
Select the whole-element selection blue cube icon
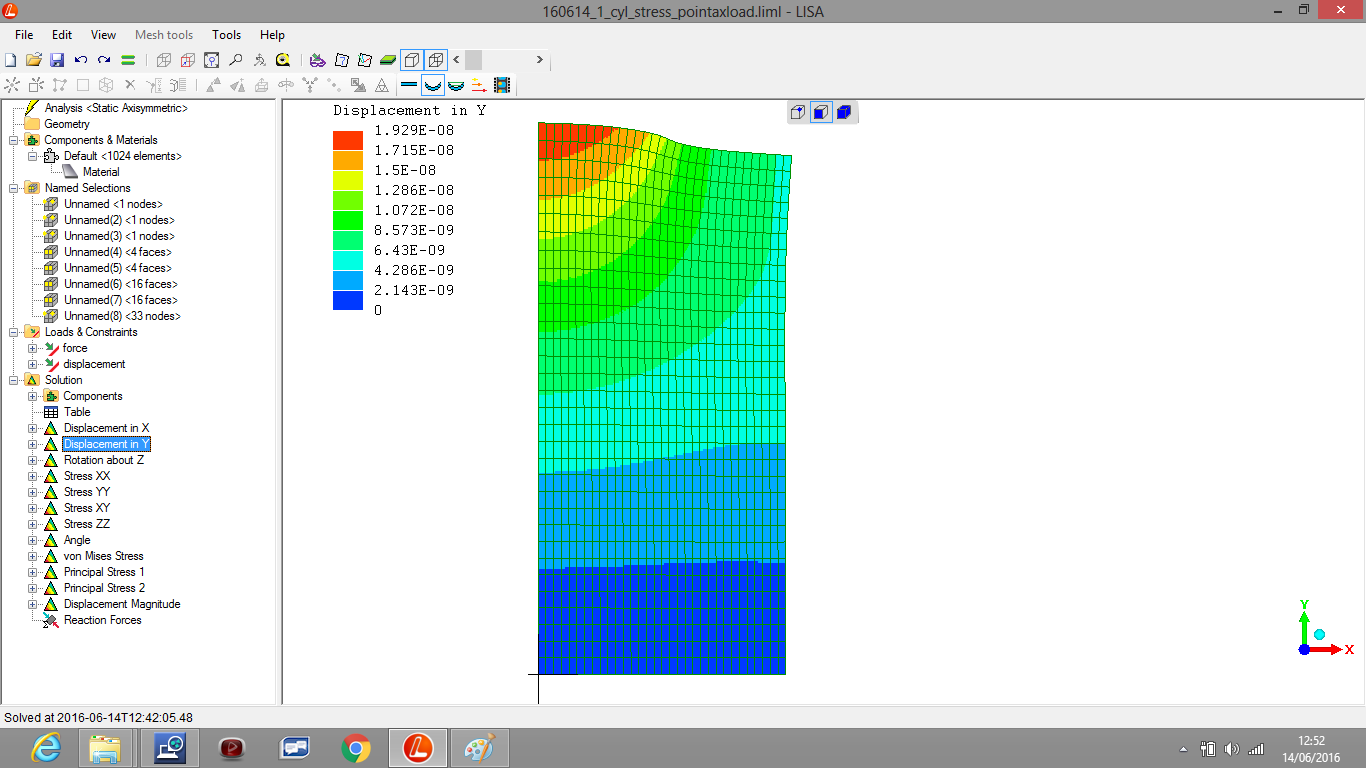click(x=843, y=112)
